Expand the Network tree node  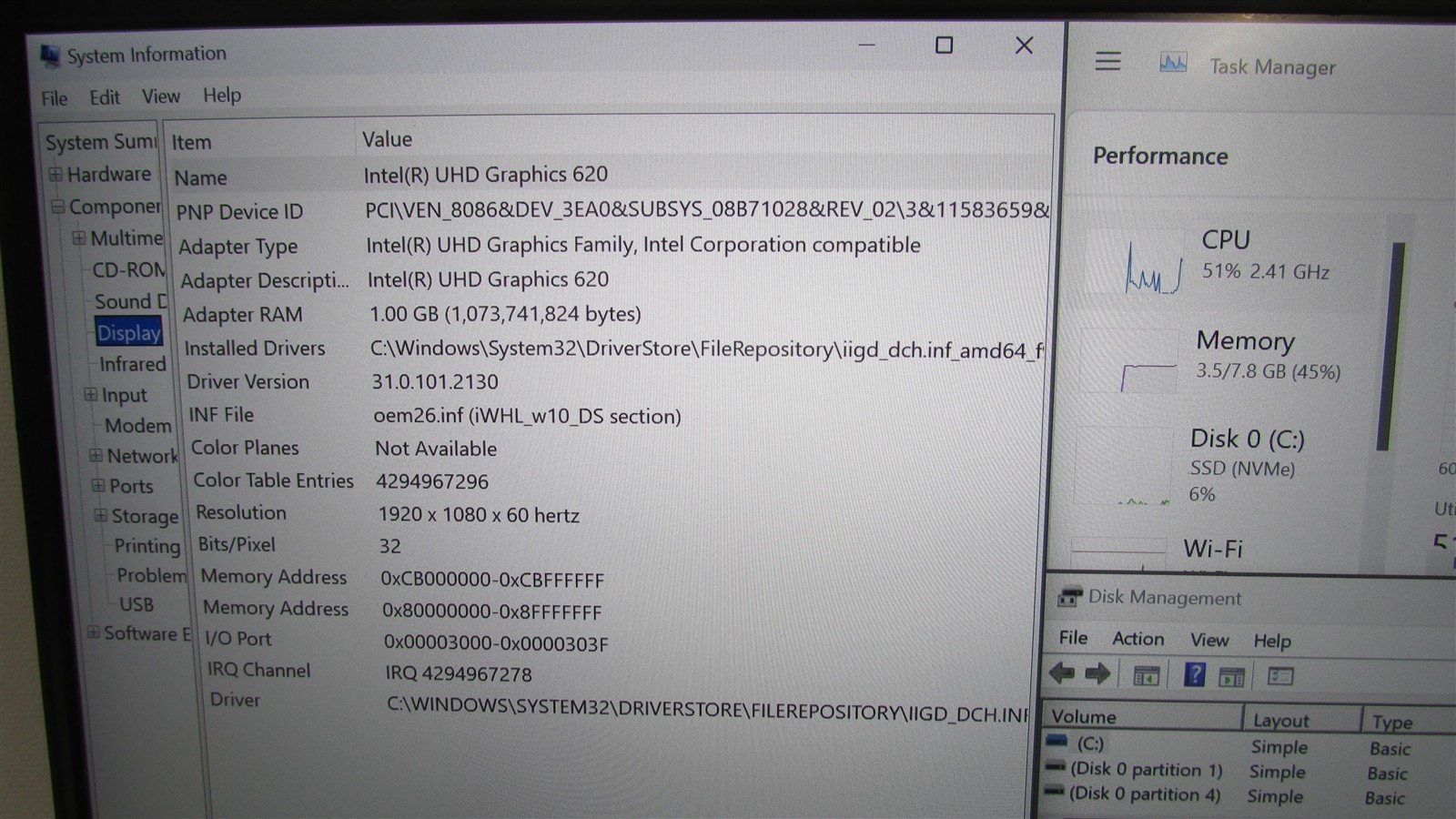(x=96, y=455)
